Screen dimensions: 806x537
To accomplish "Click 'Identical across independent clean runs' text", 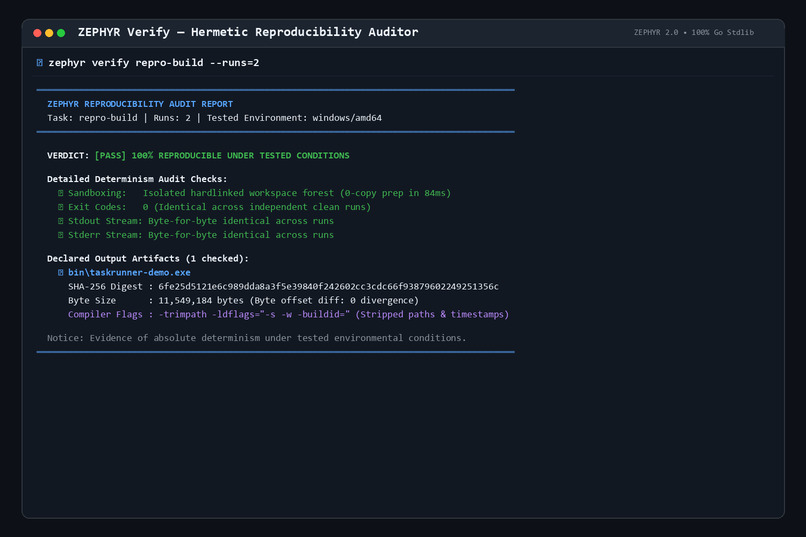I will click(x=262, y=207).
